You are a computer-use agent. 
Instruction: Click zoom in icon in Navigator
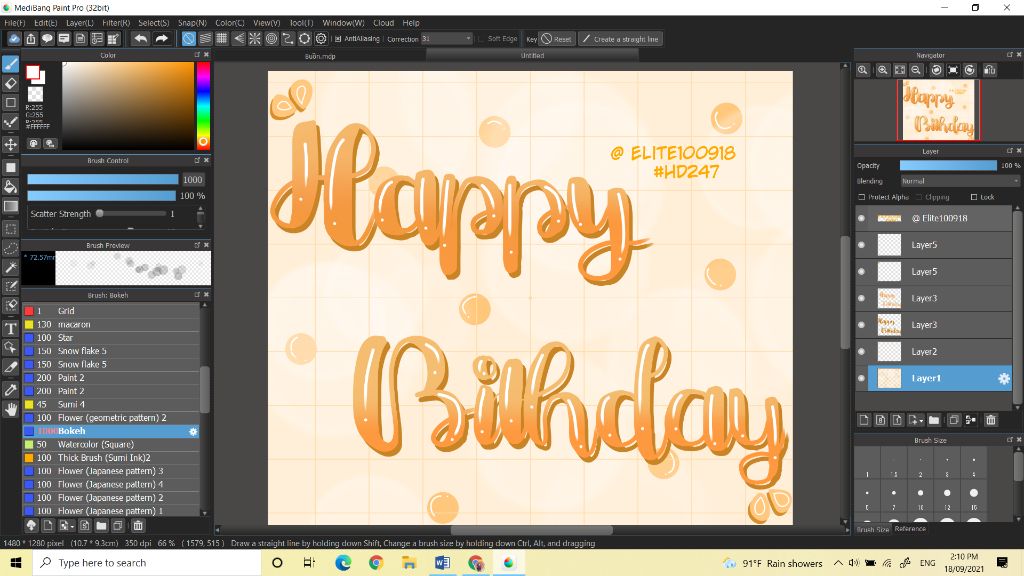point(882,70)
